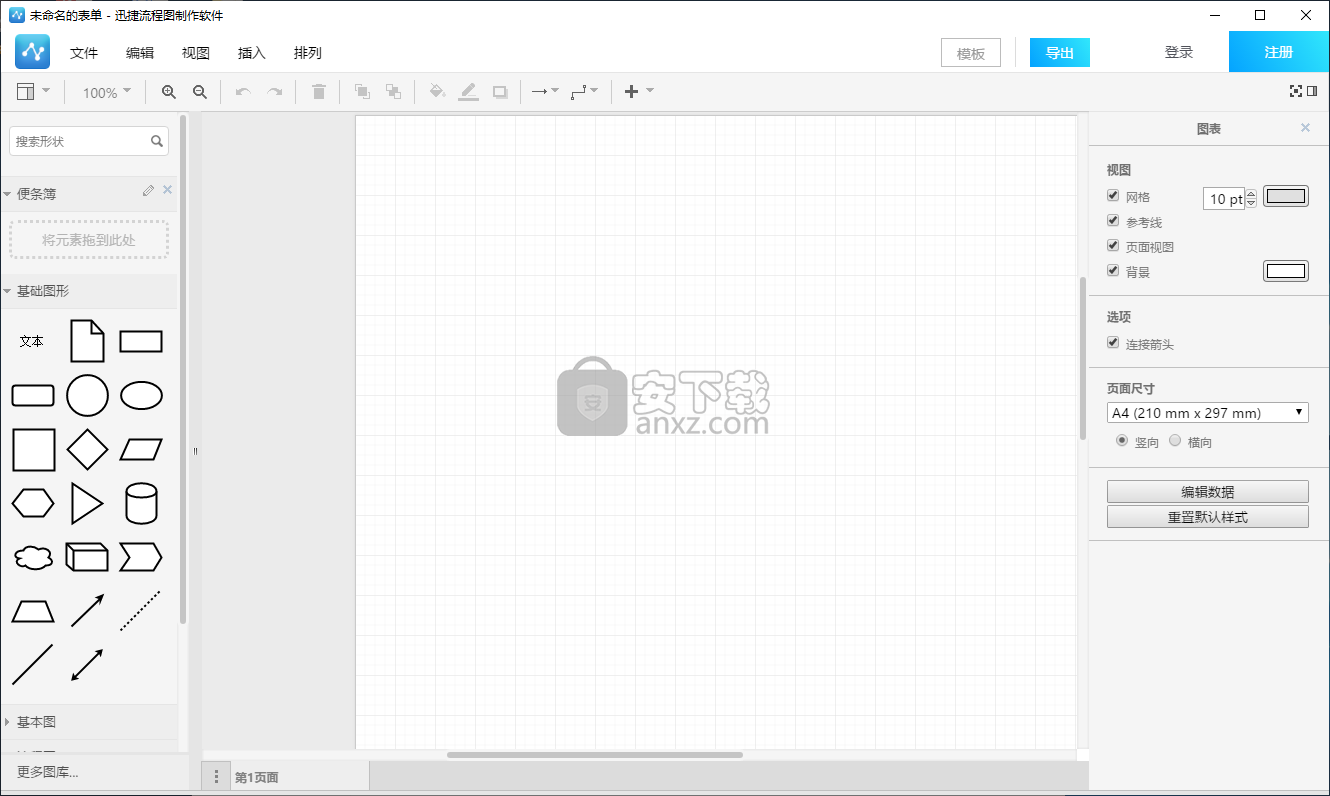
Task: Open the plus insert dropdown
Action: pos(639,92)
